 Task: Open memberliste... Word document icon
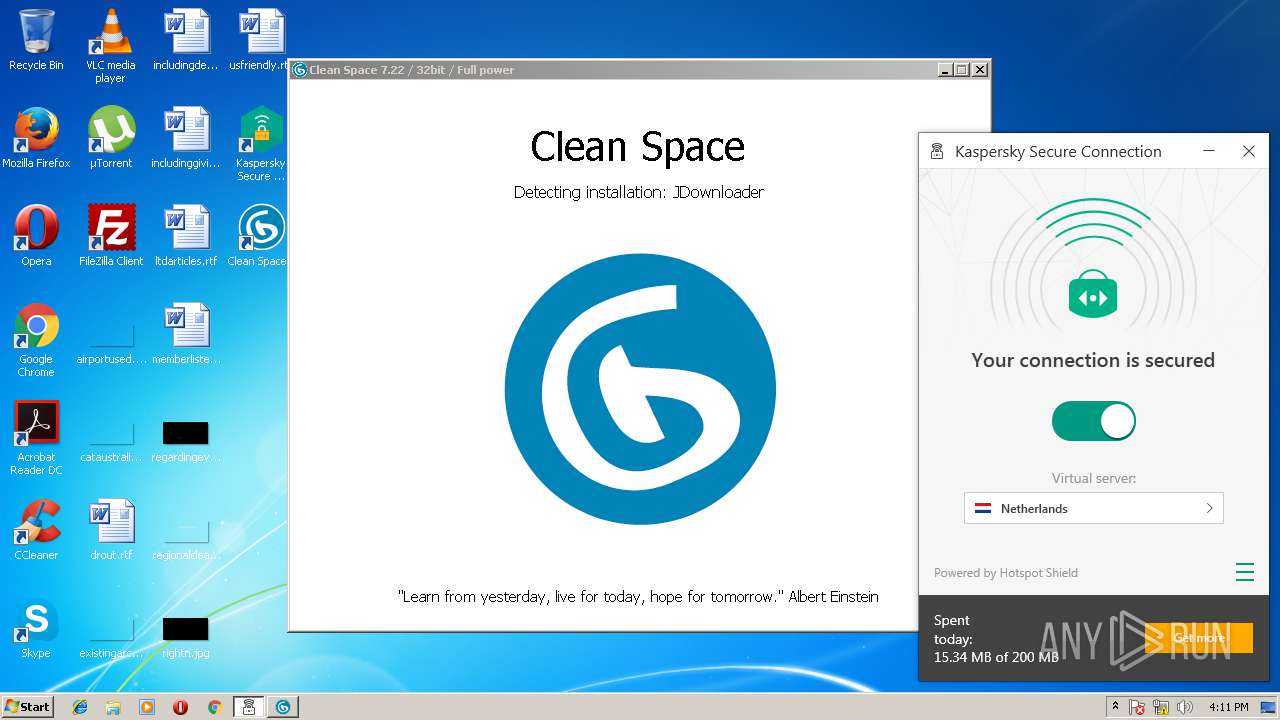click(185, 334)
